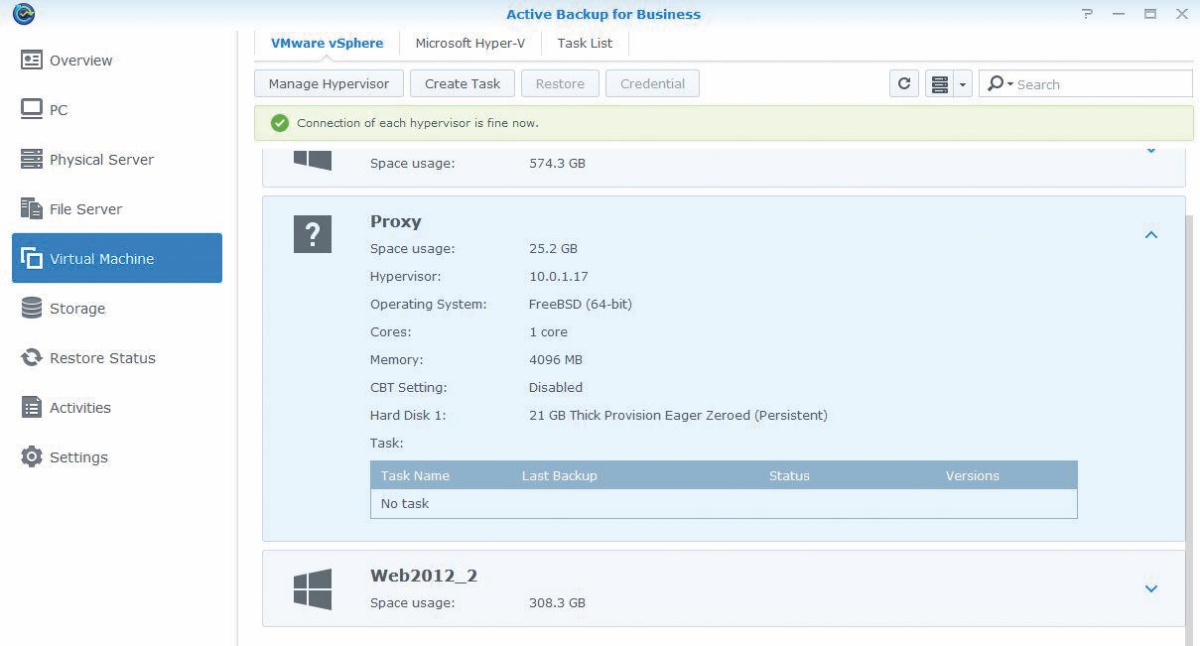Switch to Microsoft Hyper-V tab
1200x646 pixels.
[x=470, y=43]
